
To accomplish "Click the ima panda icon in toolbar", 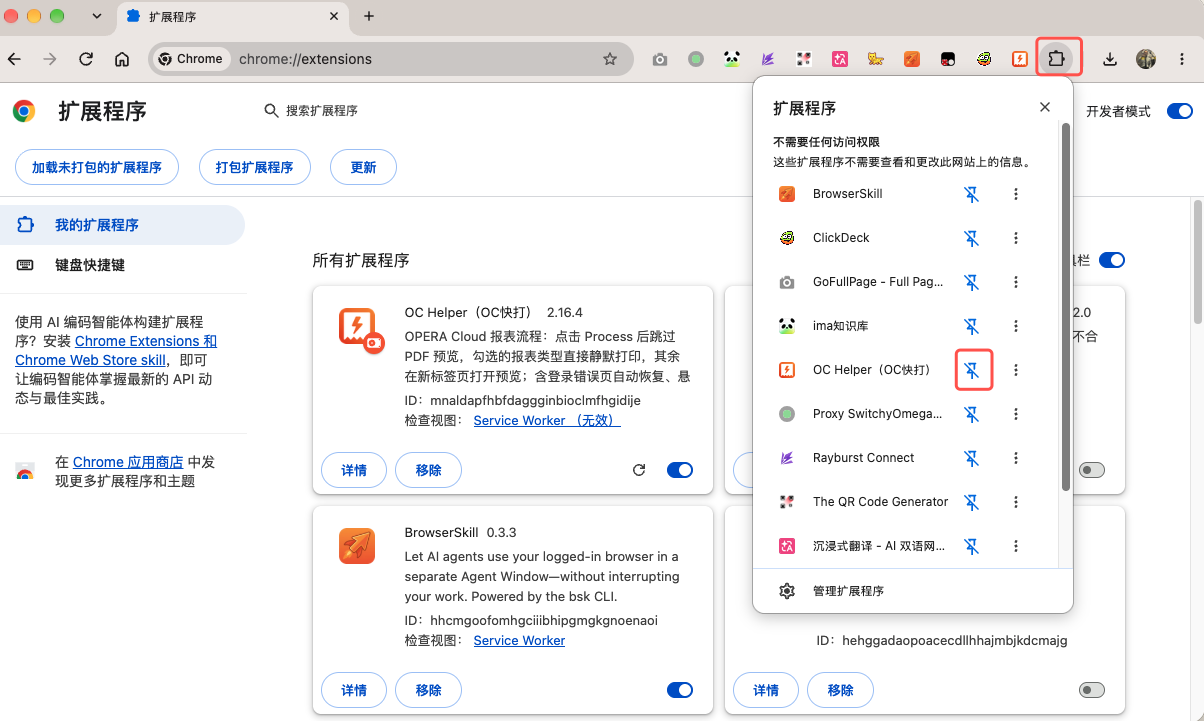I will (732, 59).
